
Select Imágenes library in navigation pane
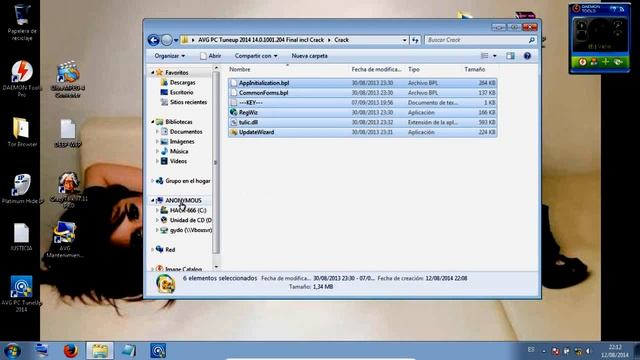[182, 142]
